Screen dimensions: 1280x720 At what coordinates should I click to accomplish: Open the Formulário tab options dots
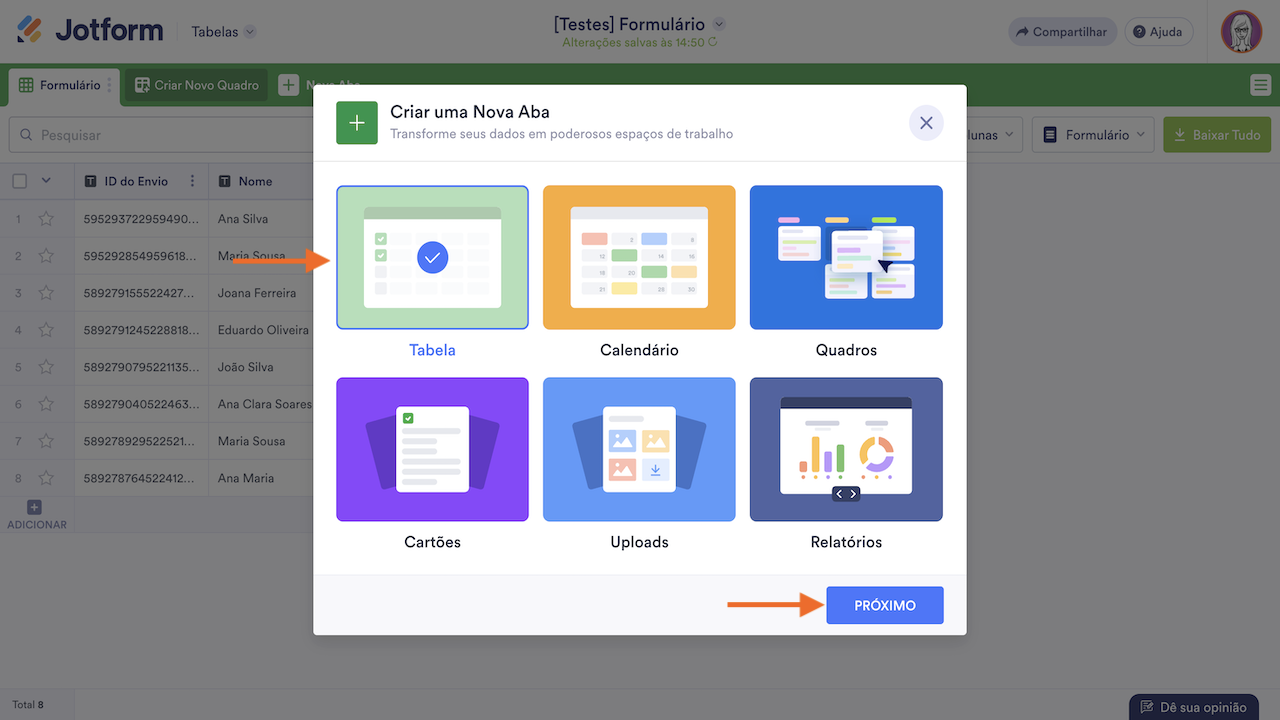110,85
